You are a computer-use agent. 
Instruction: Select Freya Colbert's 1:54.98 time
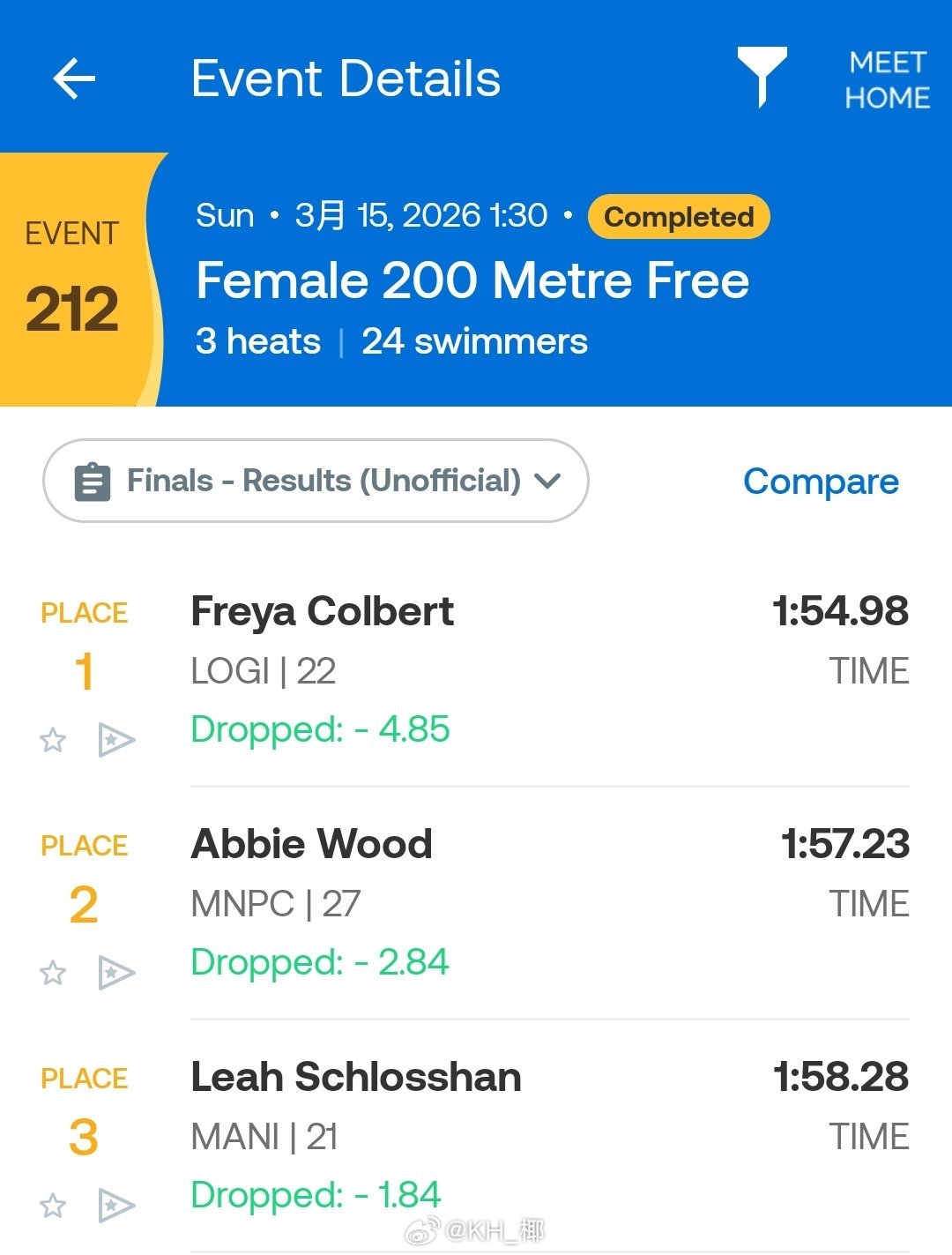tap(840, 612)
